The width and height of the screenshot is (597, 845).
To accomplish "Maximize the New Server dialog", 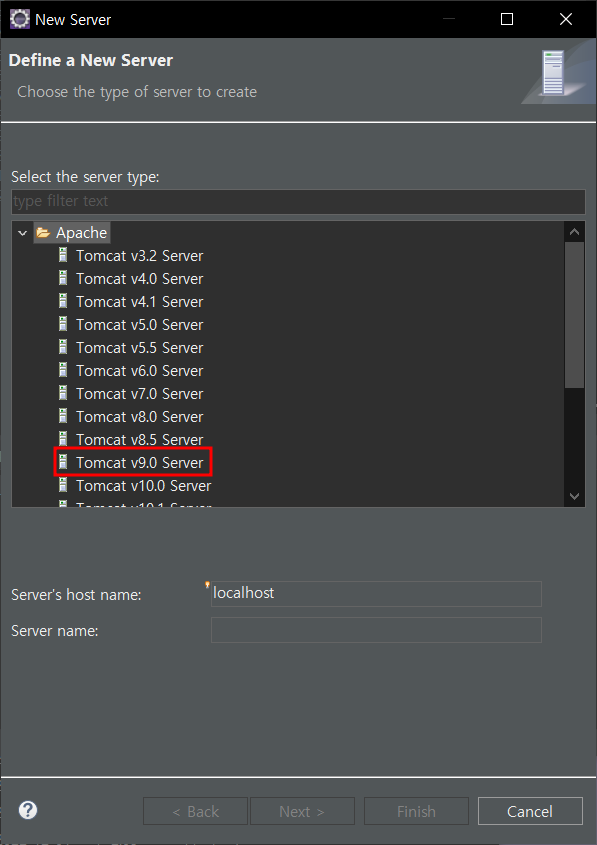I will click(507, 19).
